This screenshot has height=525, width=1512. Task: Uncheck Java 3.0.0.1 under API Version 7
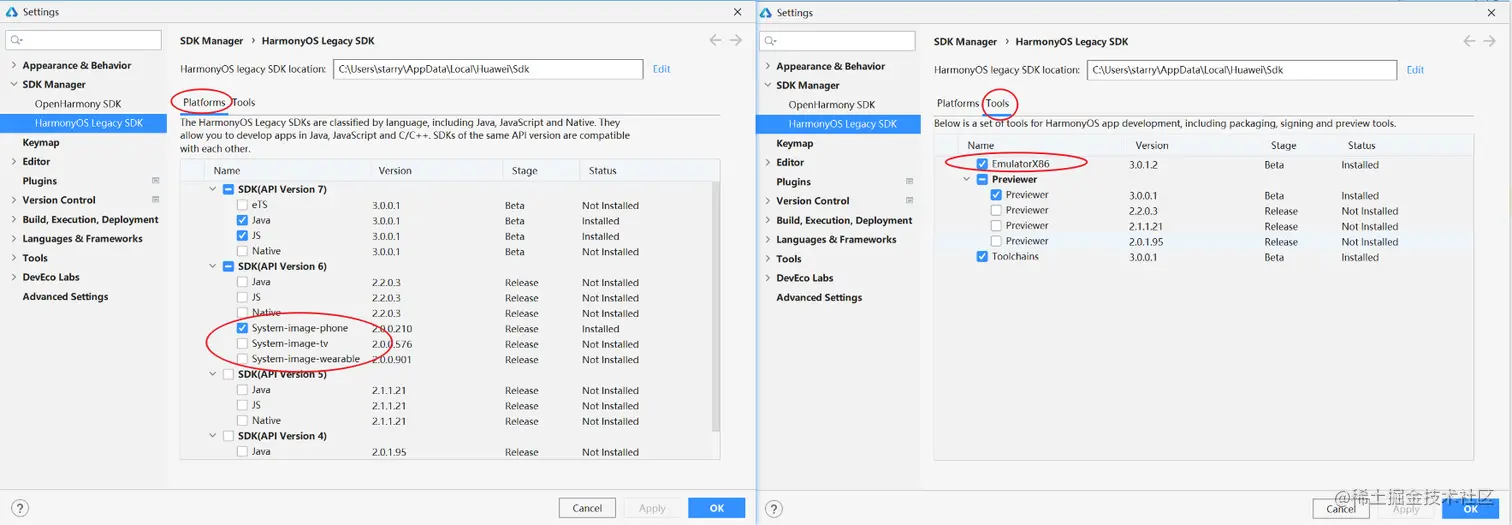242,220
